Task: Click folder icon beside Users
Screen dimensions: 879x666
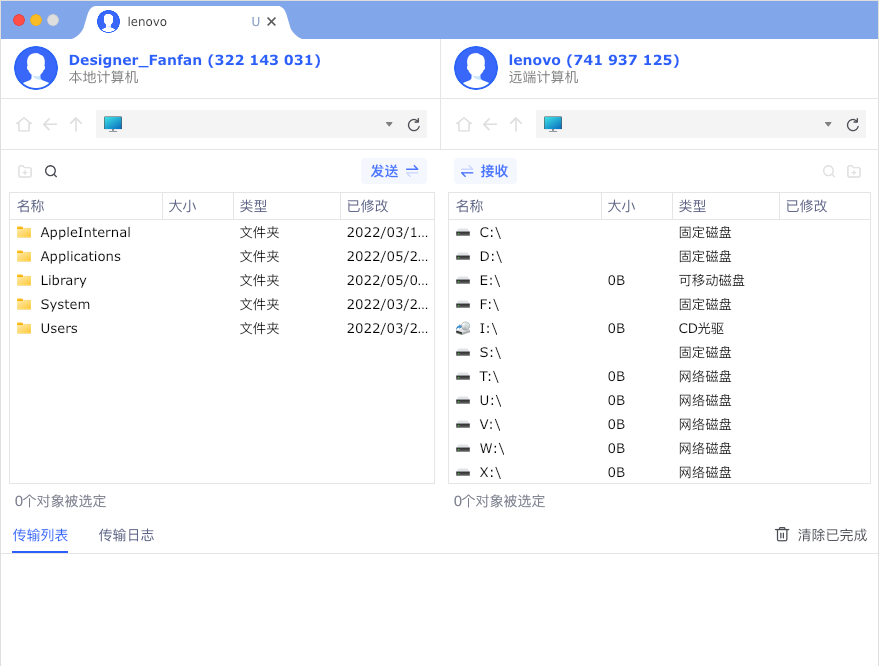Action: click(24, 328)
